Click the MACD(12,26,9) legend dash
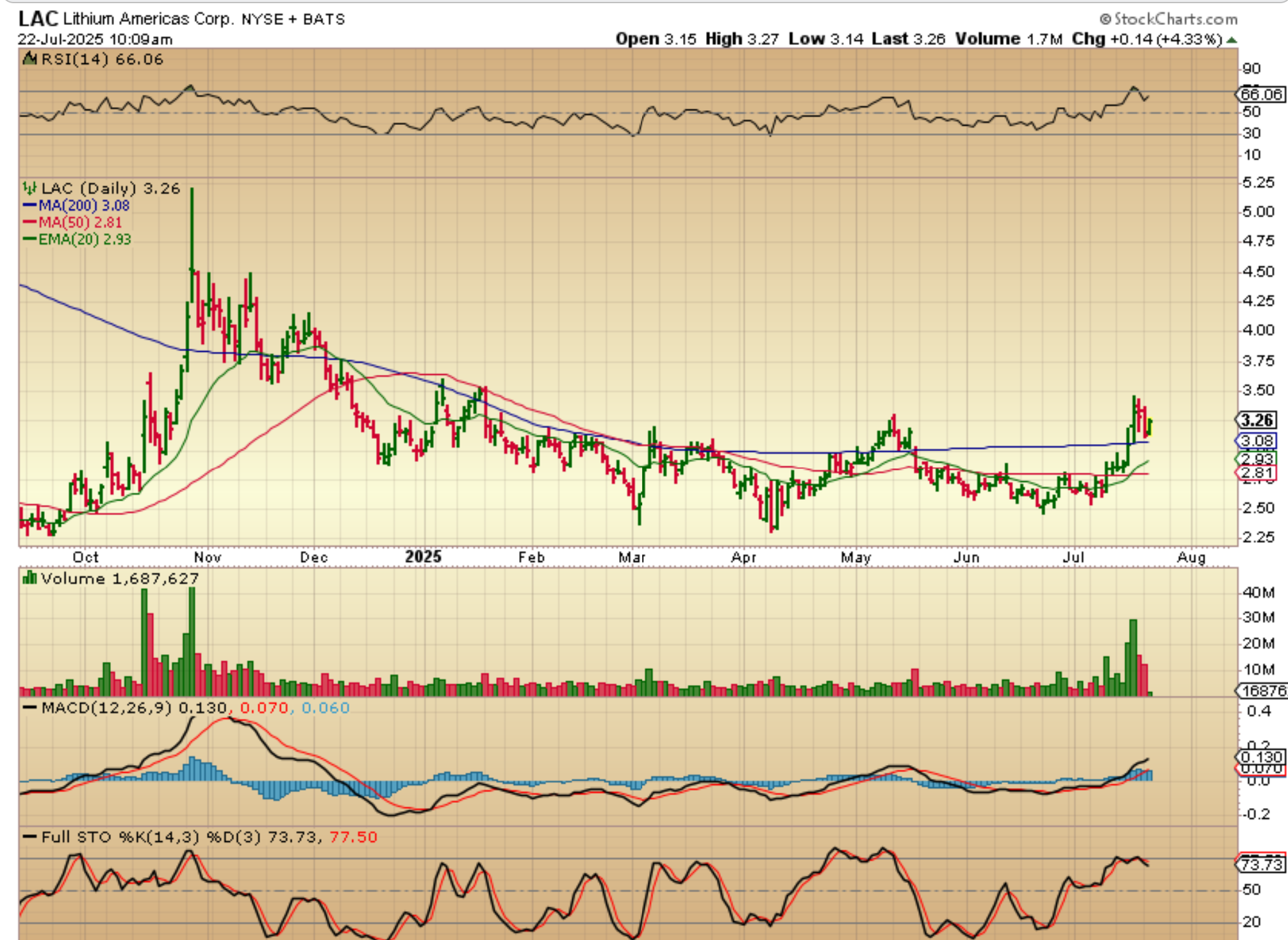This screenshot has height=940, width=1288. click(x=29, y=708)
